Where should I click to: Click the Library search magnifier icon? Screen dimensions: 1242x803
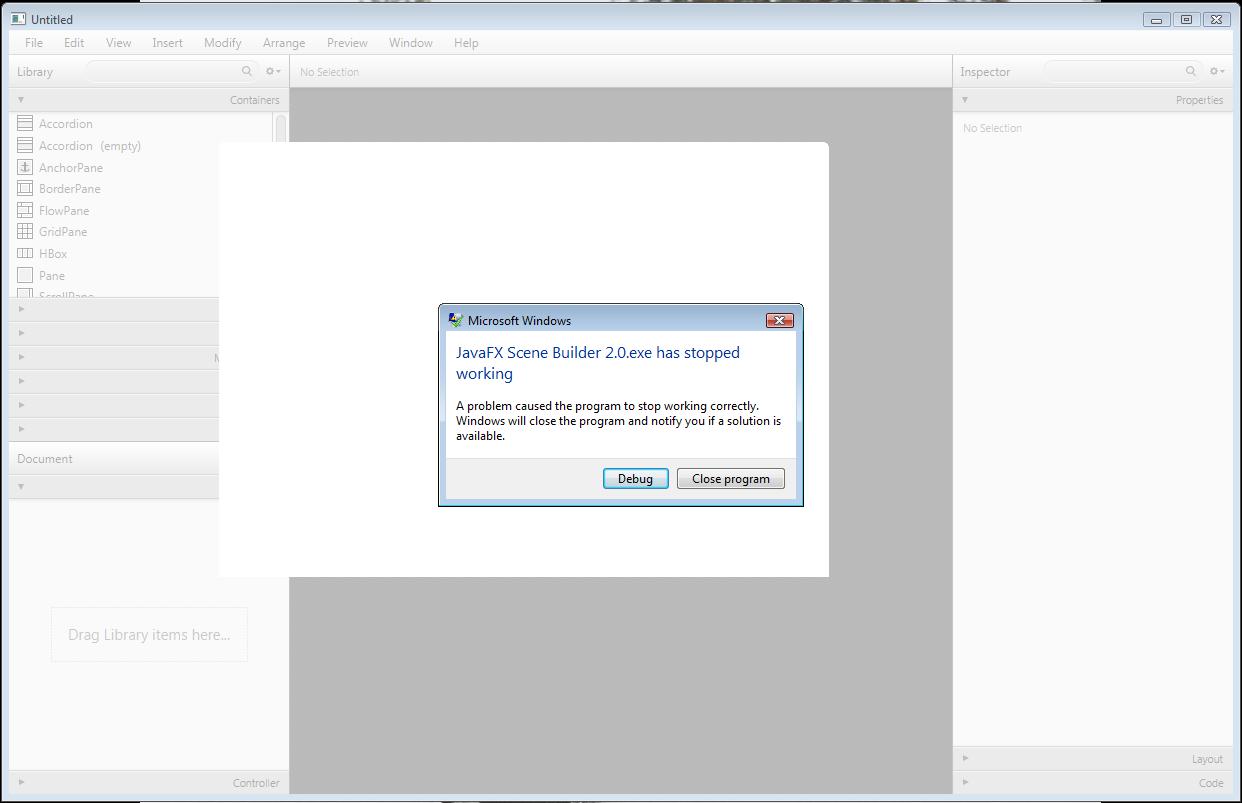tap(247, 71)
